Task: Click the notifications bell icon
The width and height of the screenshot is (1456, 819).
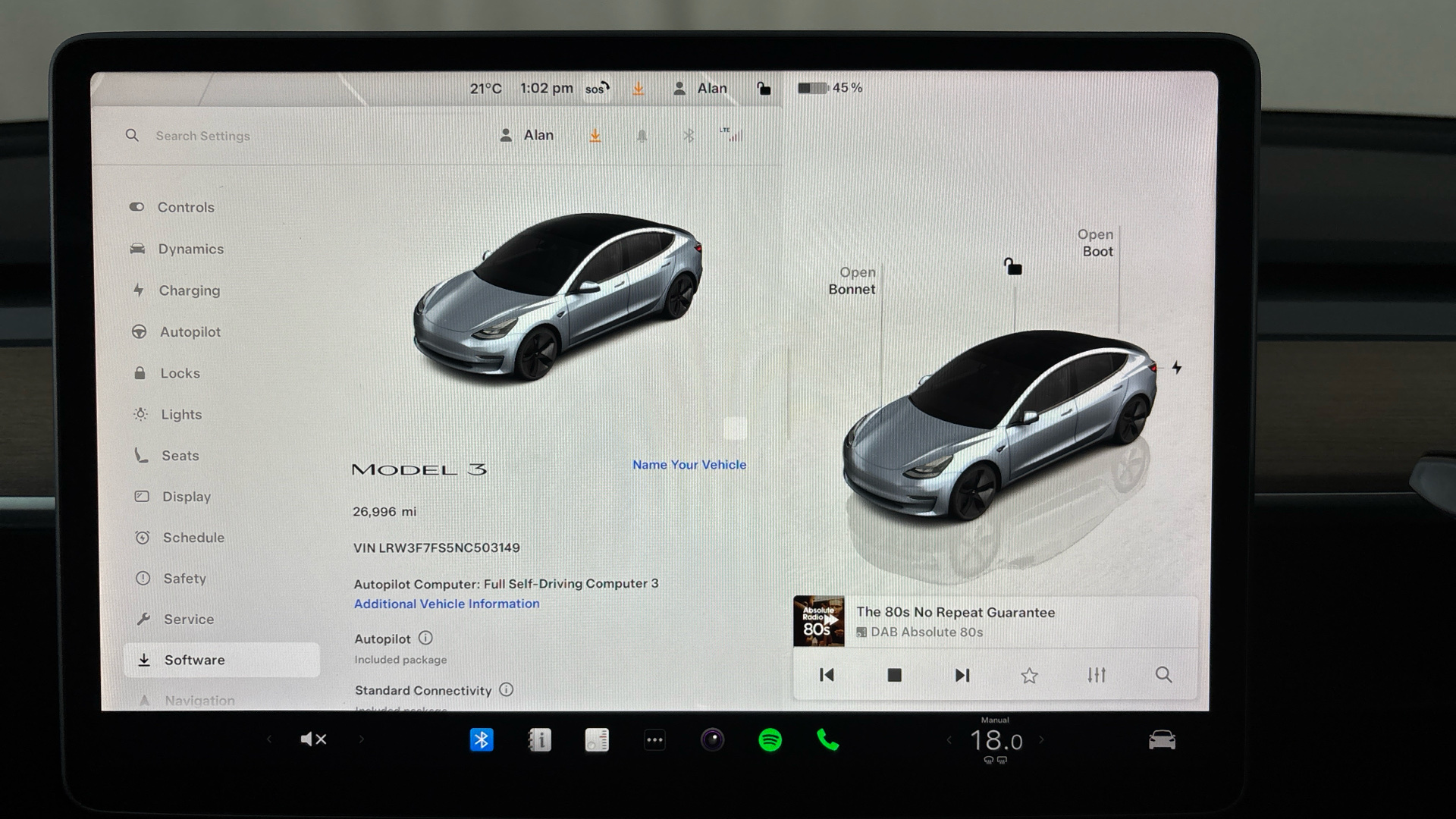Action: tap(642, 136)
